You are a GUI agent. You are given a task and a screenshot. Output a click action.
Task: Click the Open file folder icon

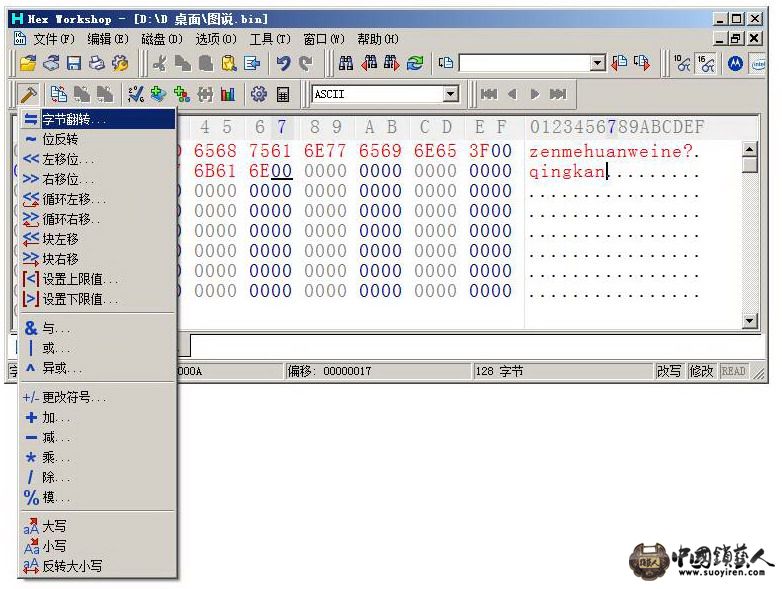coord(28,63)
